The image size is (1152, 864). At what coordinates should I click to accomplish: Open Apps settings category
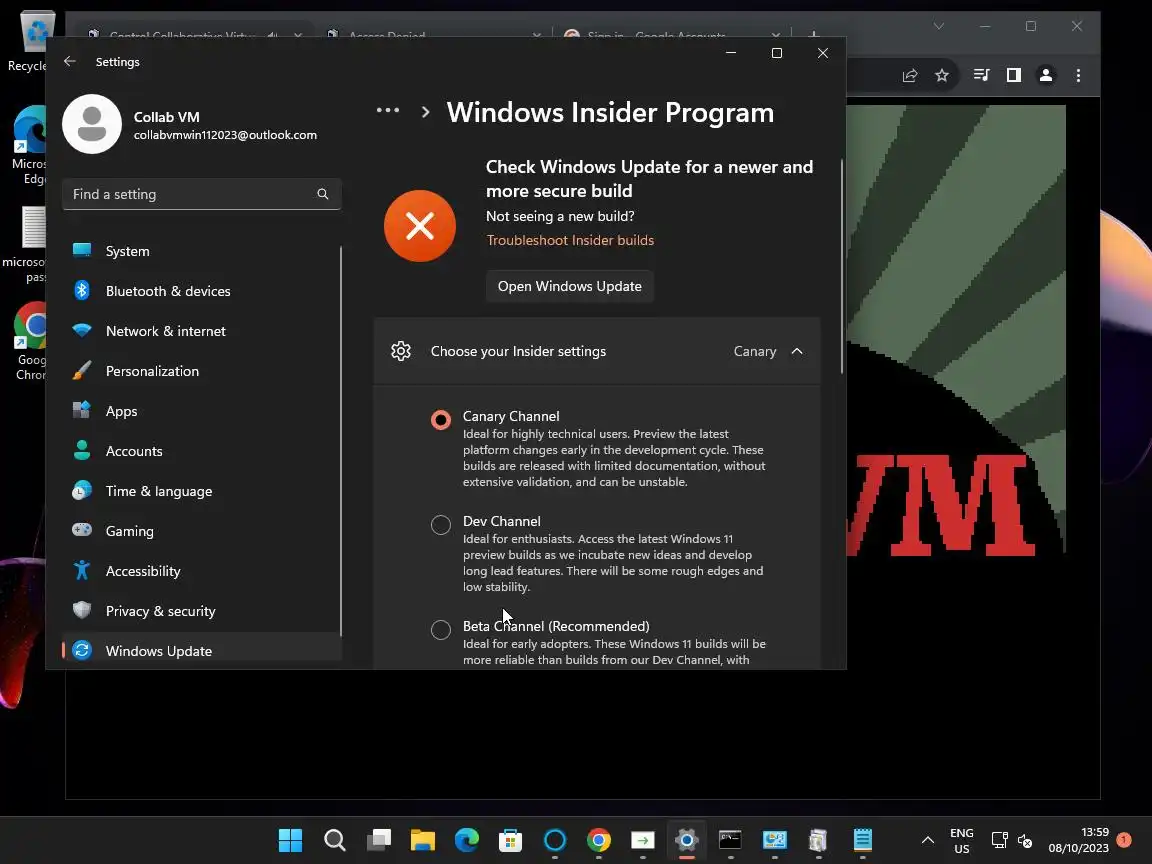point(201,411)
